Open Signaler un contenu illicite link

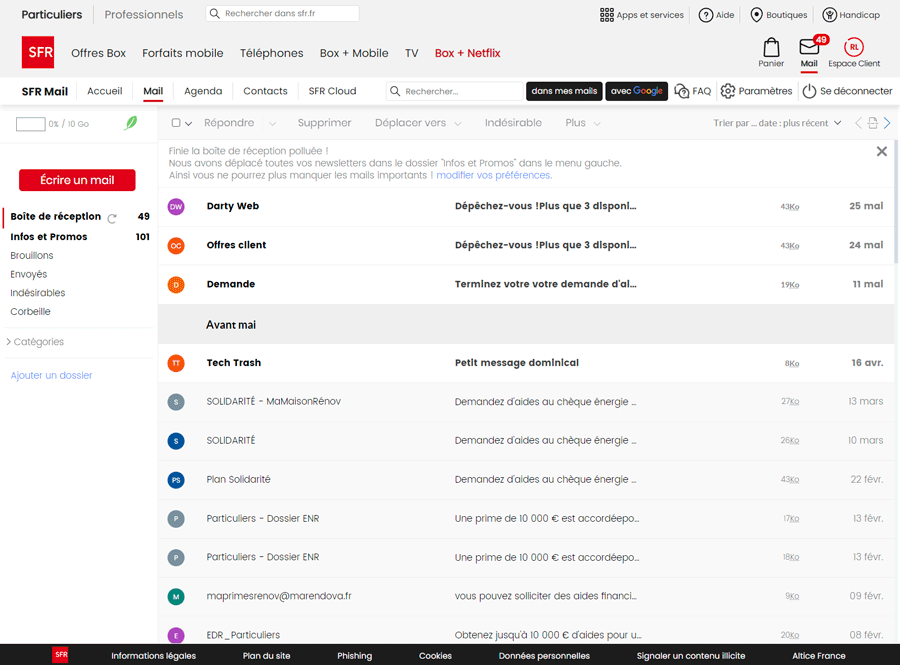690,656
